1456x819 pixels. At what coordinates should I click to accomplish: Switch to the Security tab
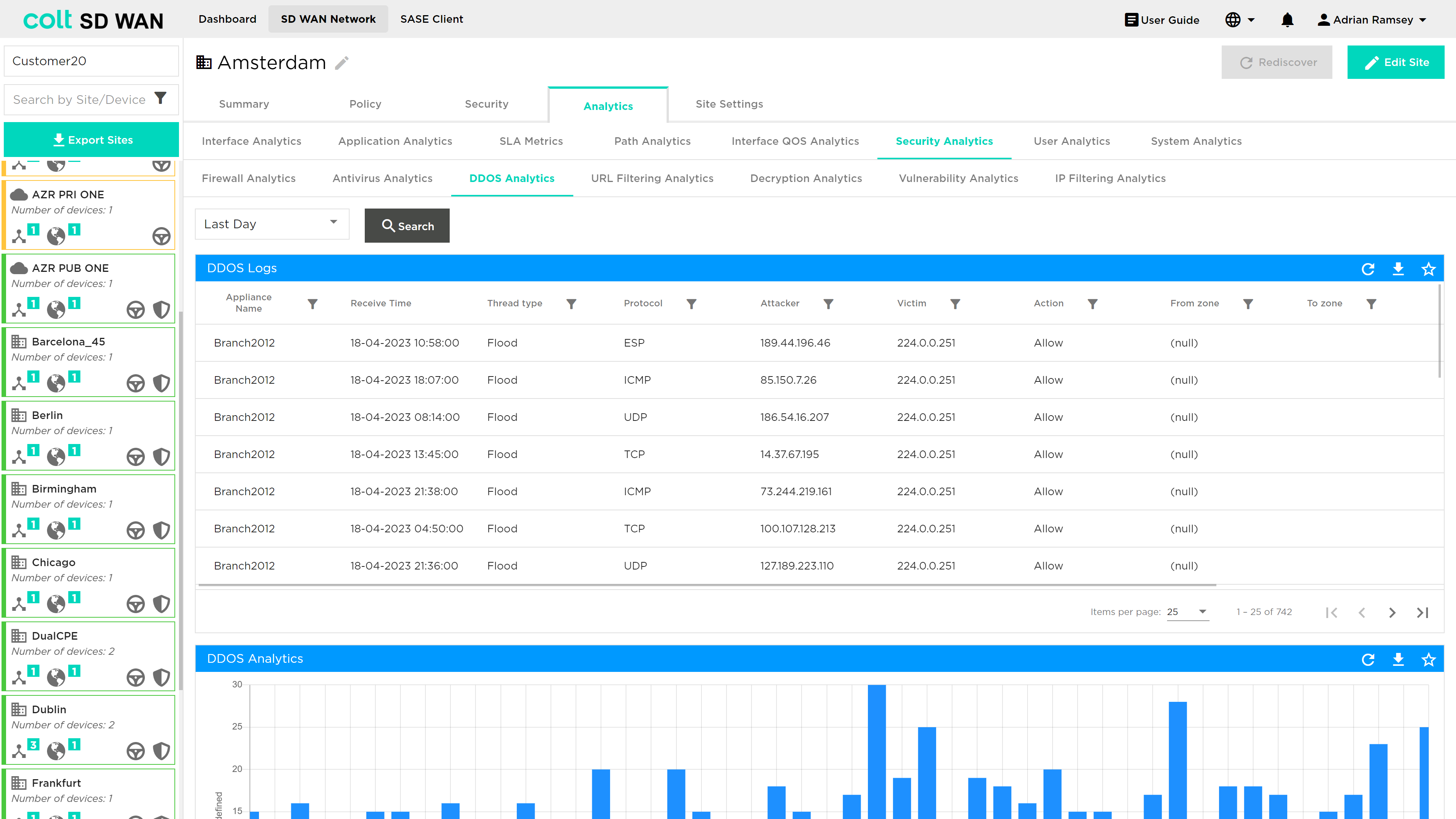click(486, 104)
